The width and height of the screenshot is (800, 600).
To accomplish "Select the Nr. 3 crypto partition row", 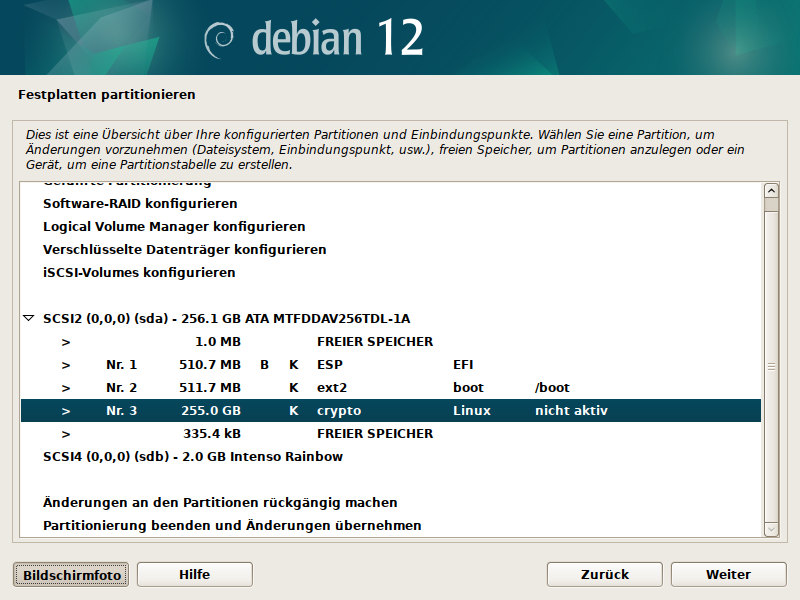I will (x=390, y=411).
